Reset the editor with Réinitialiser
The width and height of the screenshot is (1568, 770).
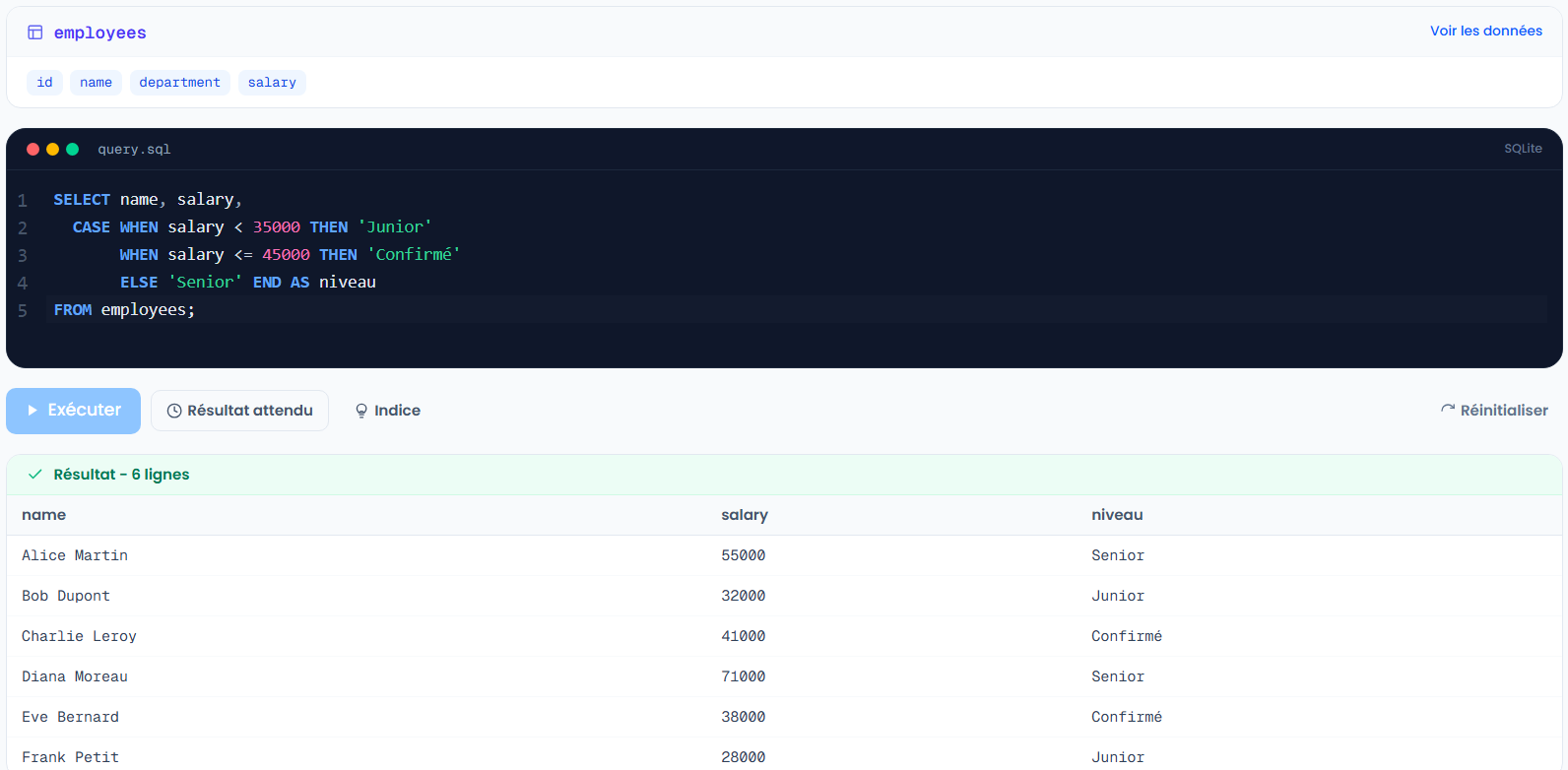[1494, 411]
